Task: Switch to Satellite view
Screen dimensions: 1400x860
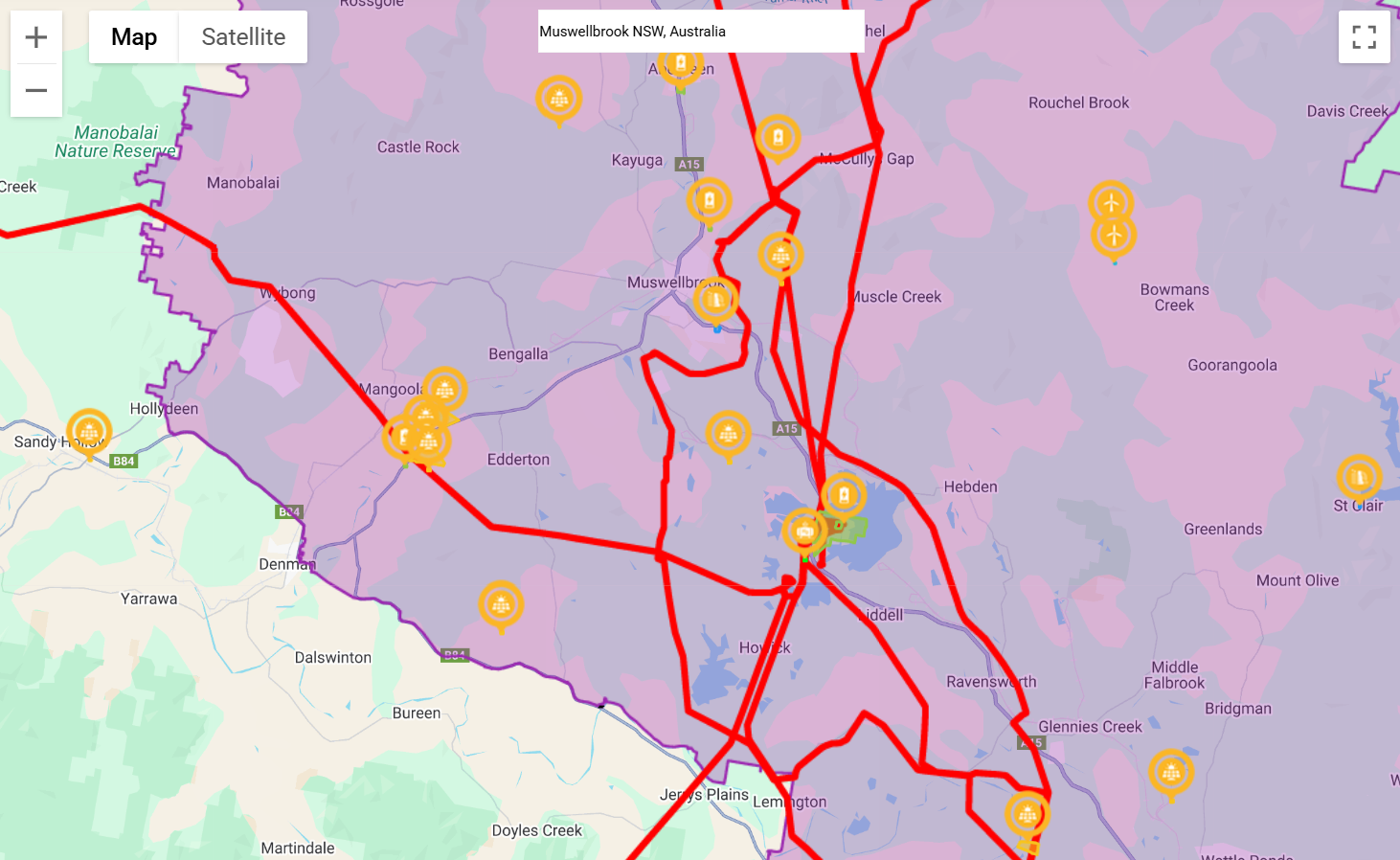Action: coord(243,37)
